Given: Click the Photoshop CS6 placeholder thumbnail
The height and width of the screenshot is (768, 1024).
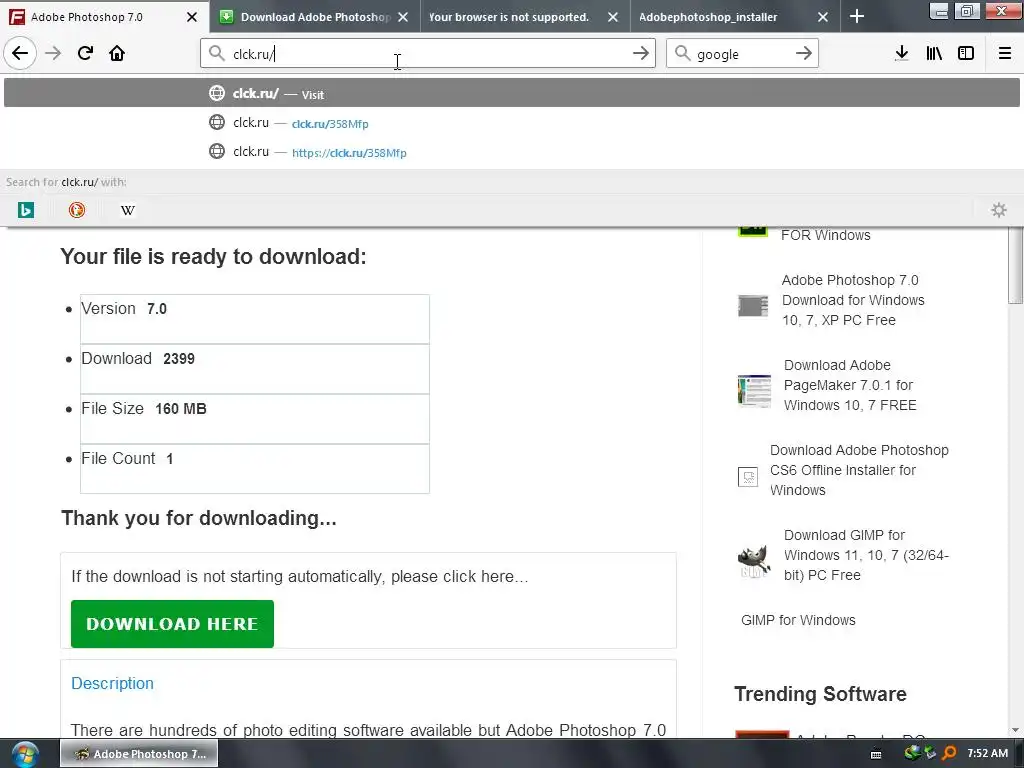Looking at the screenshot, I should click(748, 477).
